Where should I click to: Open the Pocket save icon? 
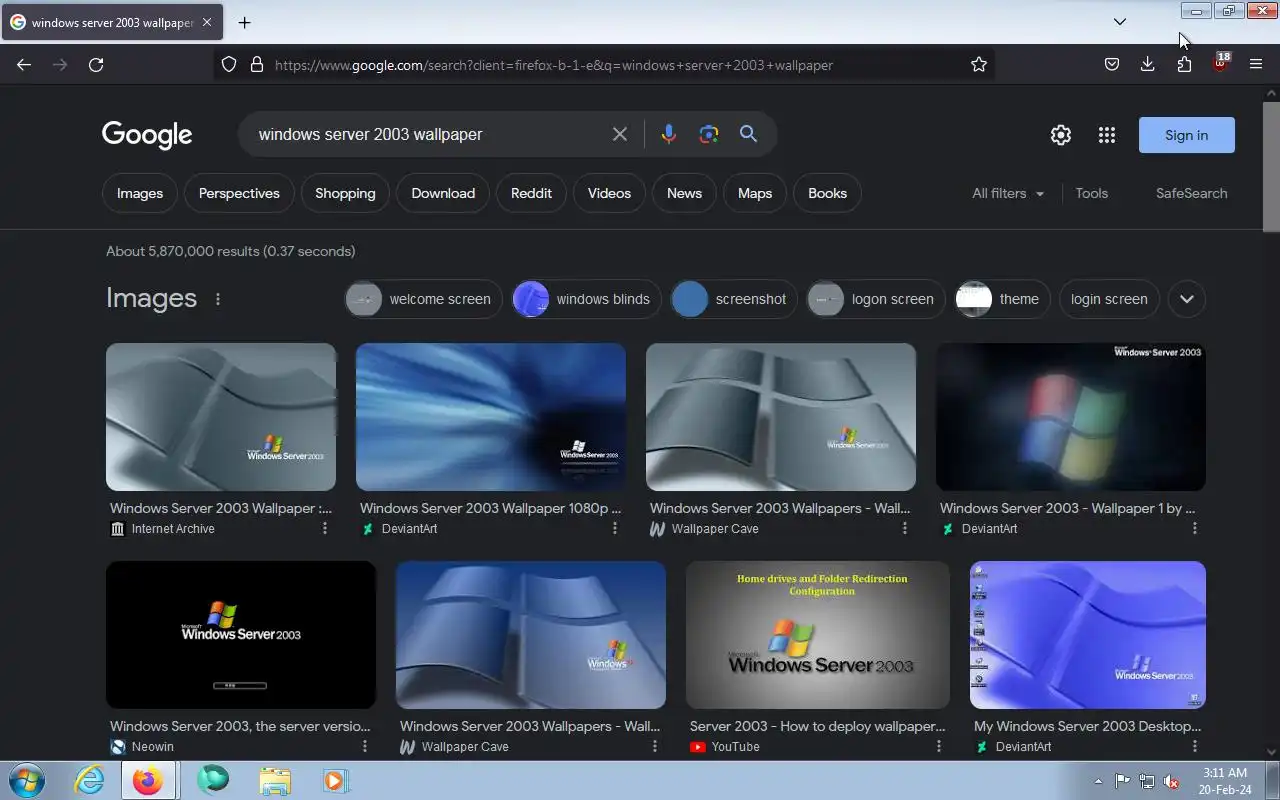coord(1112,64)
